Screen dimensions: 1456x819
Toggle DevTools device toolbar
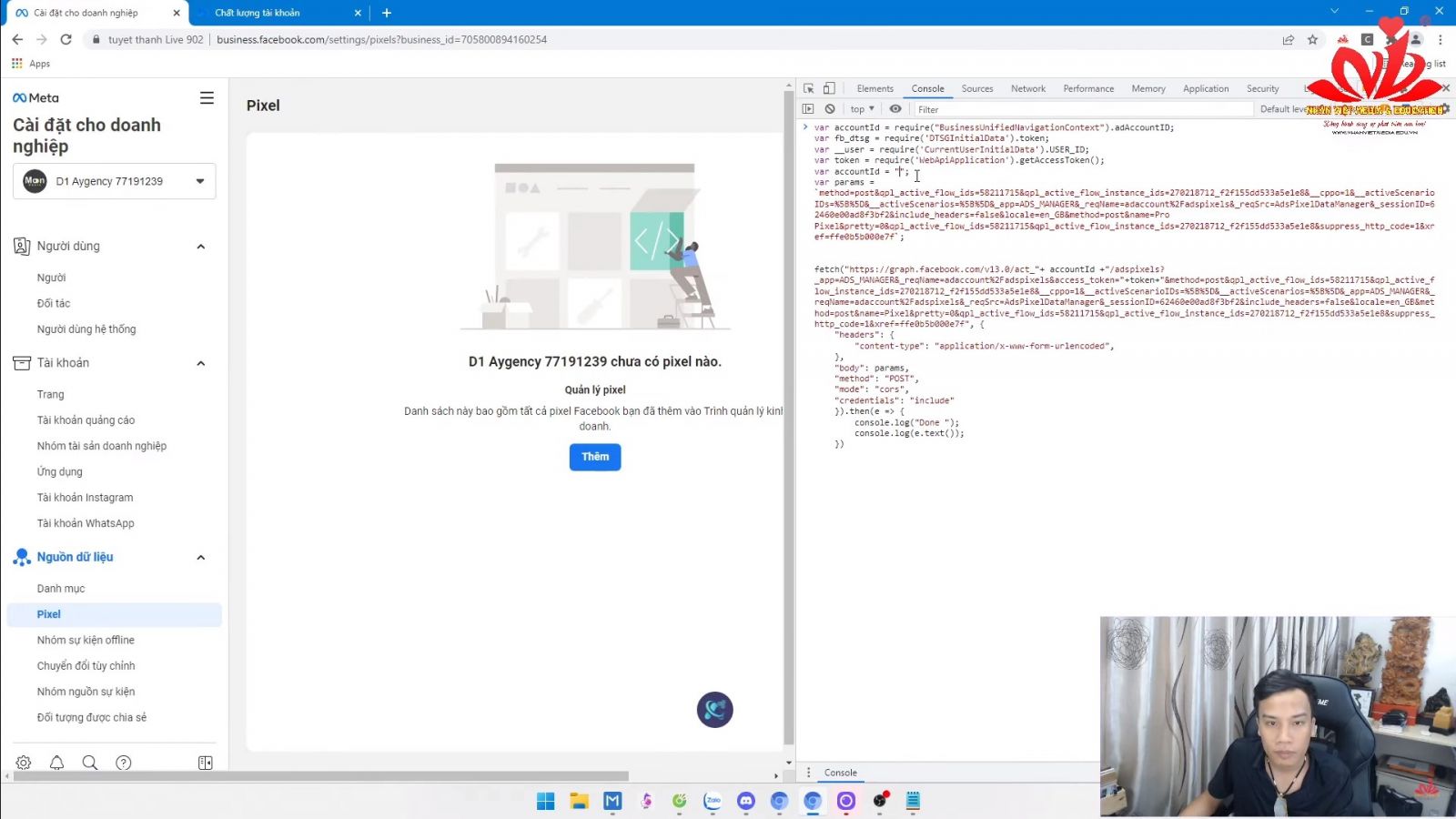tap(829, 88)
